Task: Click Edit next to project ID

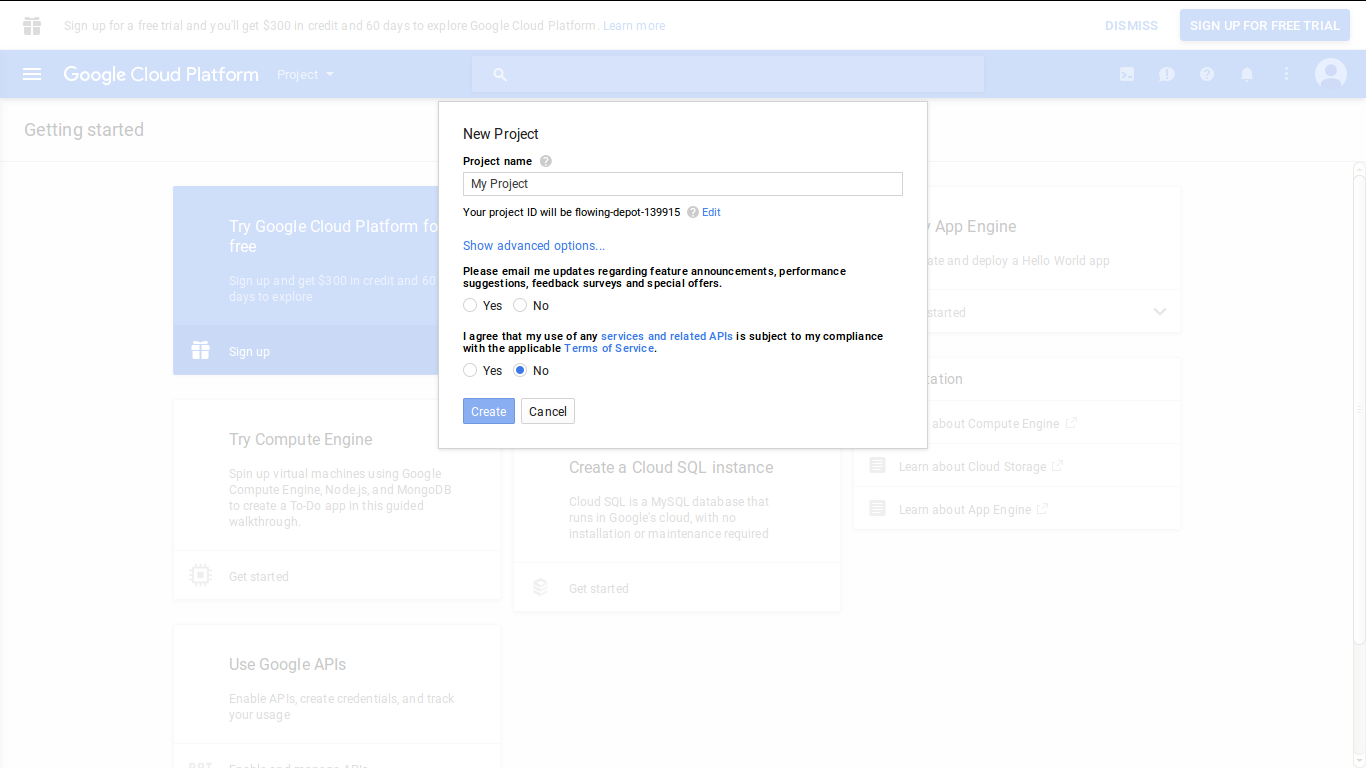Action: click(711, 212)
